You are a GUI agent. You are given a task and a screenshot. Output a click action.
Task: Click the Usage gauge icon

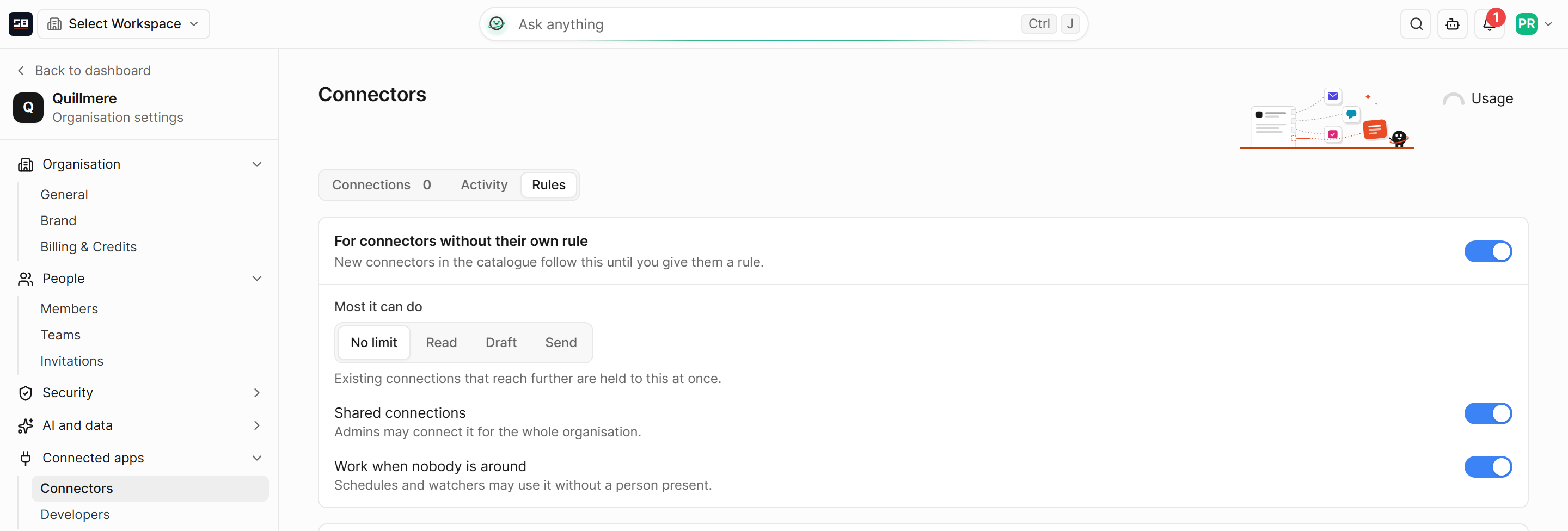point(1453,99)
